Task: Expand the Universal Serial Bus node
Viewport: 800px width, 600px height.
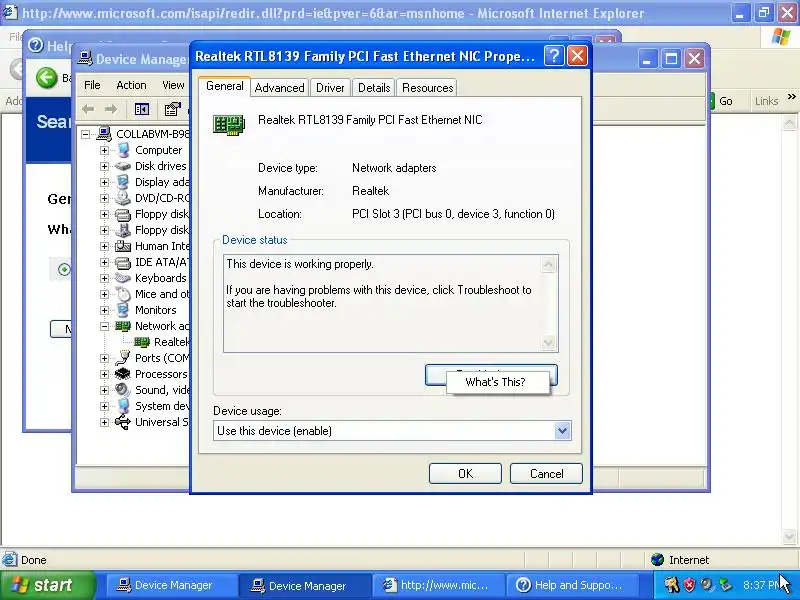Action: point(104,422)
